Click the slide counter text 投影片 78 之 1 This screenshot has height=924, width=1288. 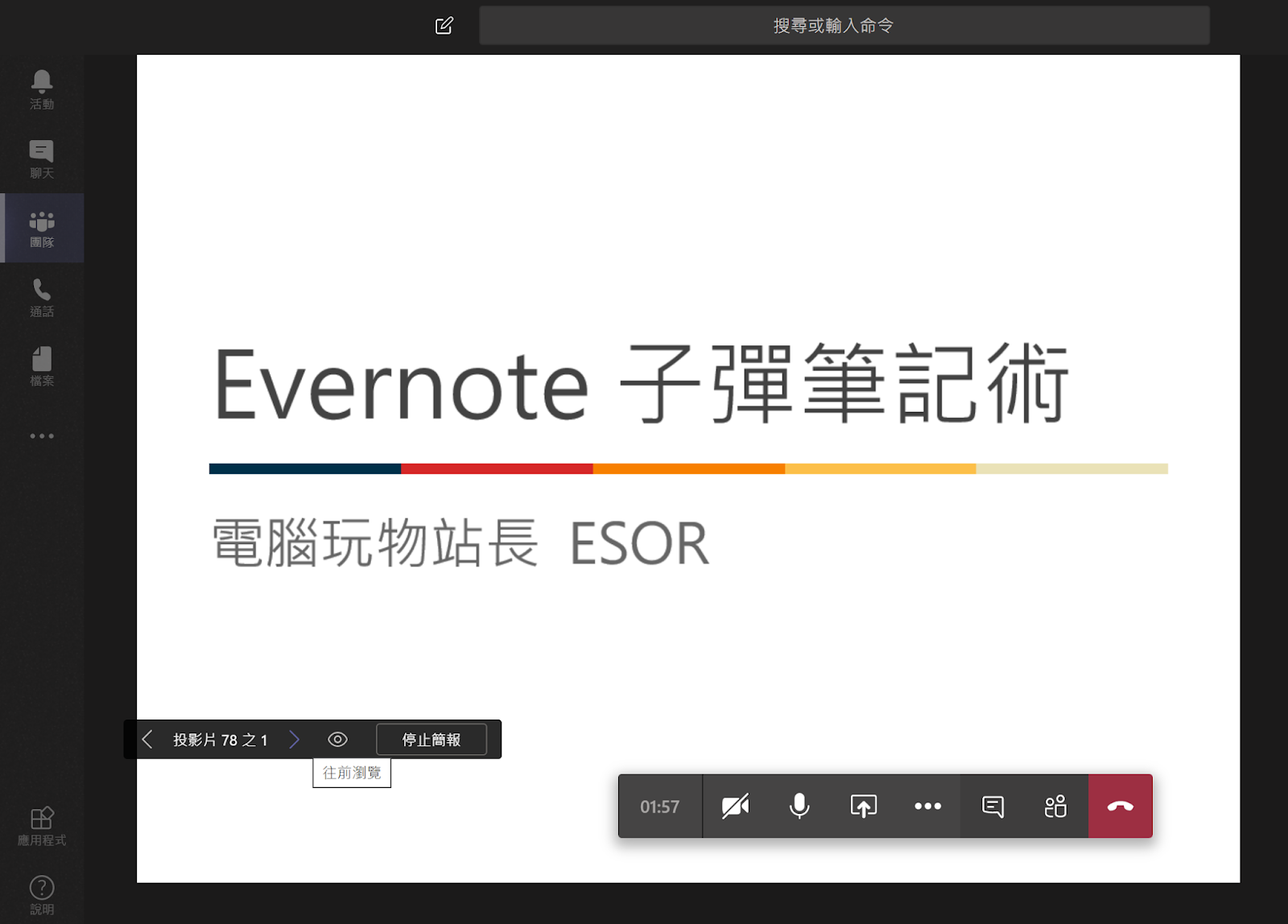pyautogui.click(x=221, y=740)
